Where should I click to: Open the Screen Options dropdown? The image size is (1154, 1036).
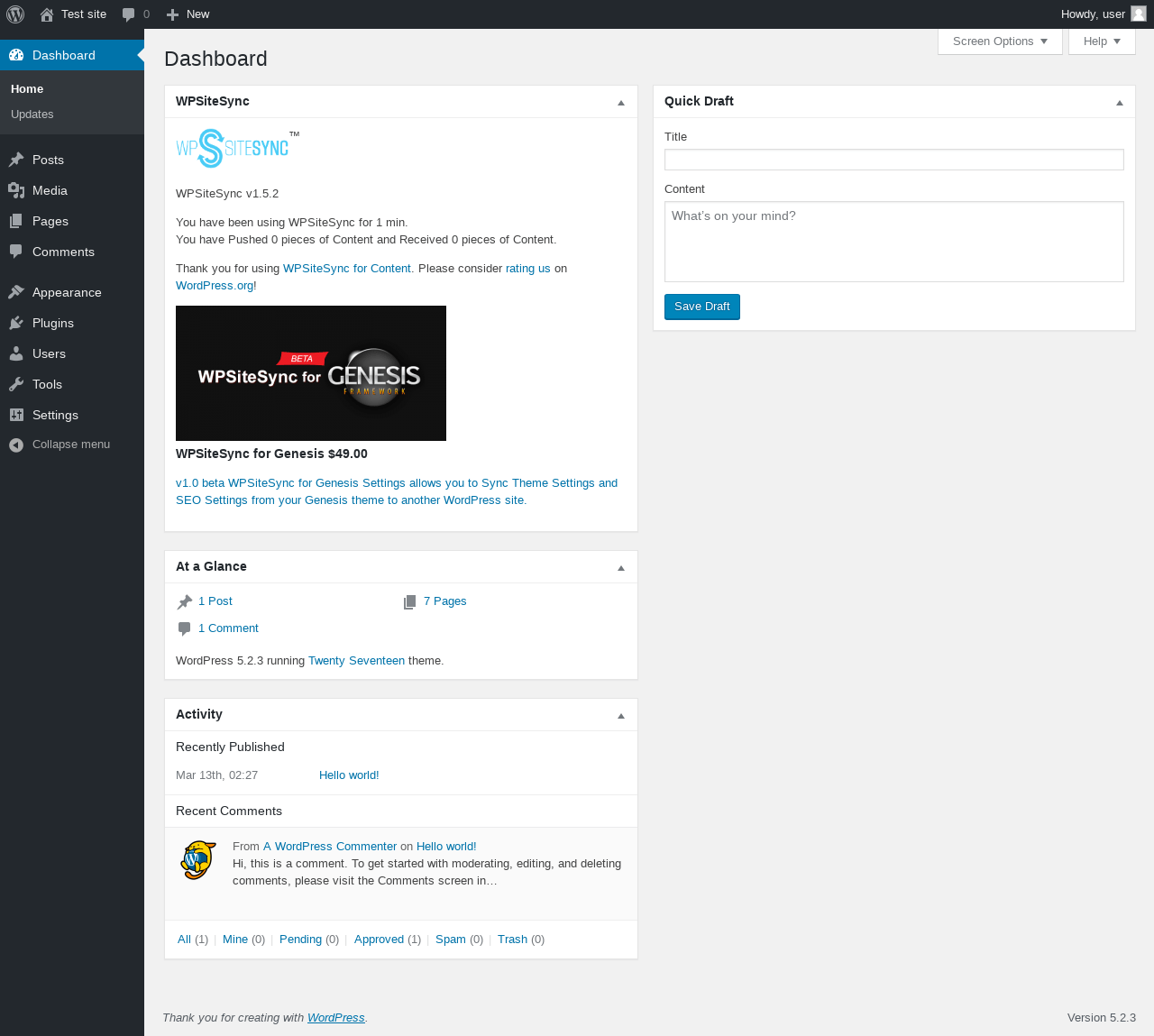point(1000,41)
